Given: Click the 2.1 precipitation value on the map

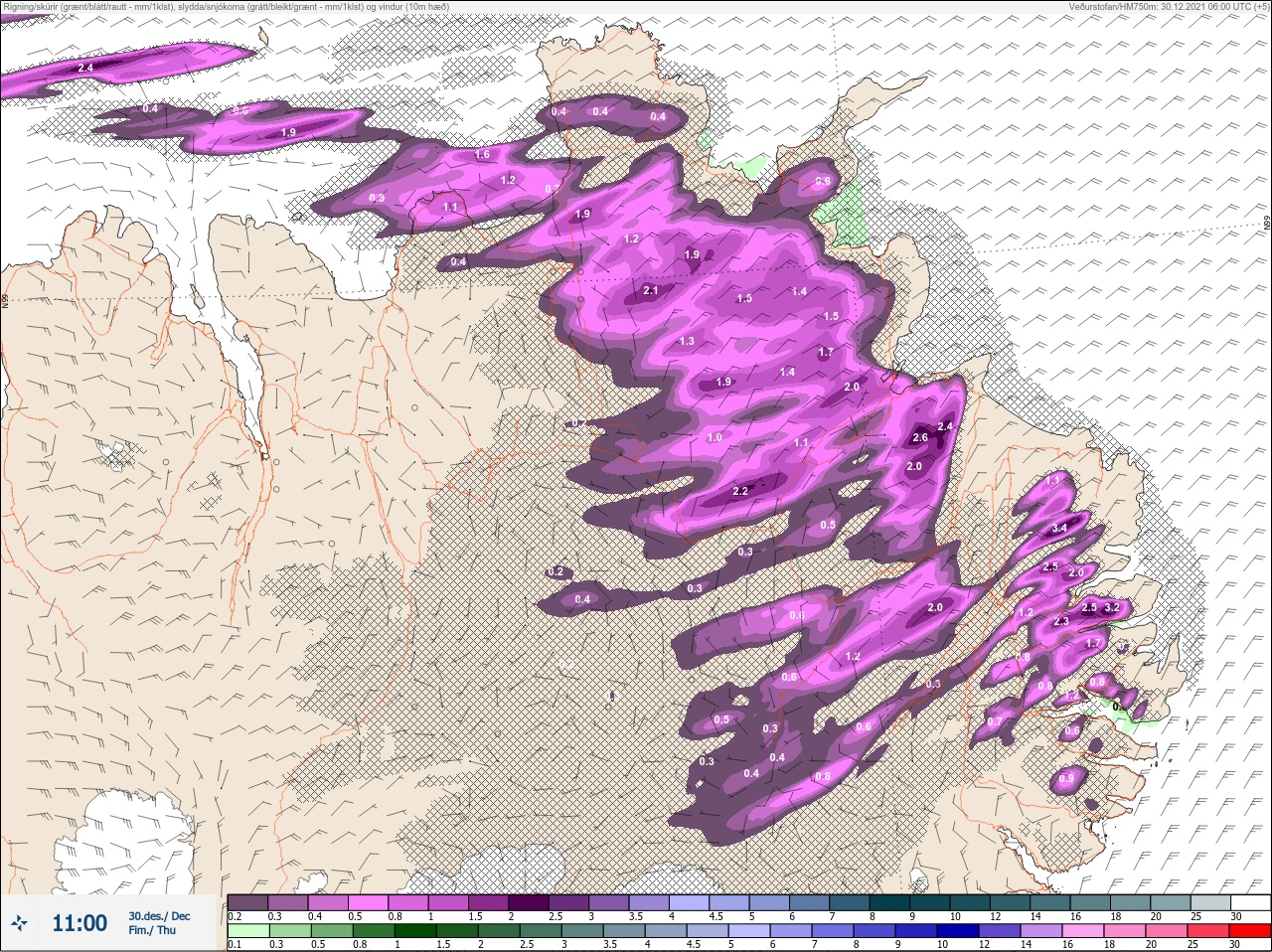Looking at the screenshot, I should click(x=652, y=291).
